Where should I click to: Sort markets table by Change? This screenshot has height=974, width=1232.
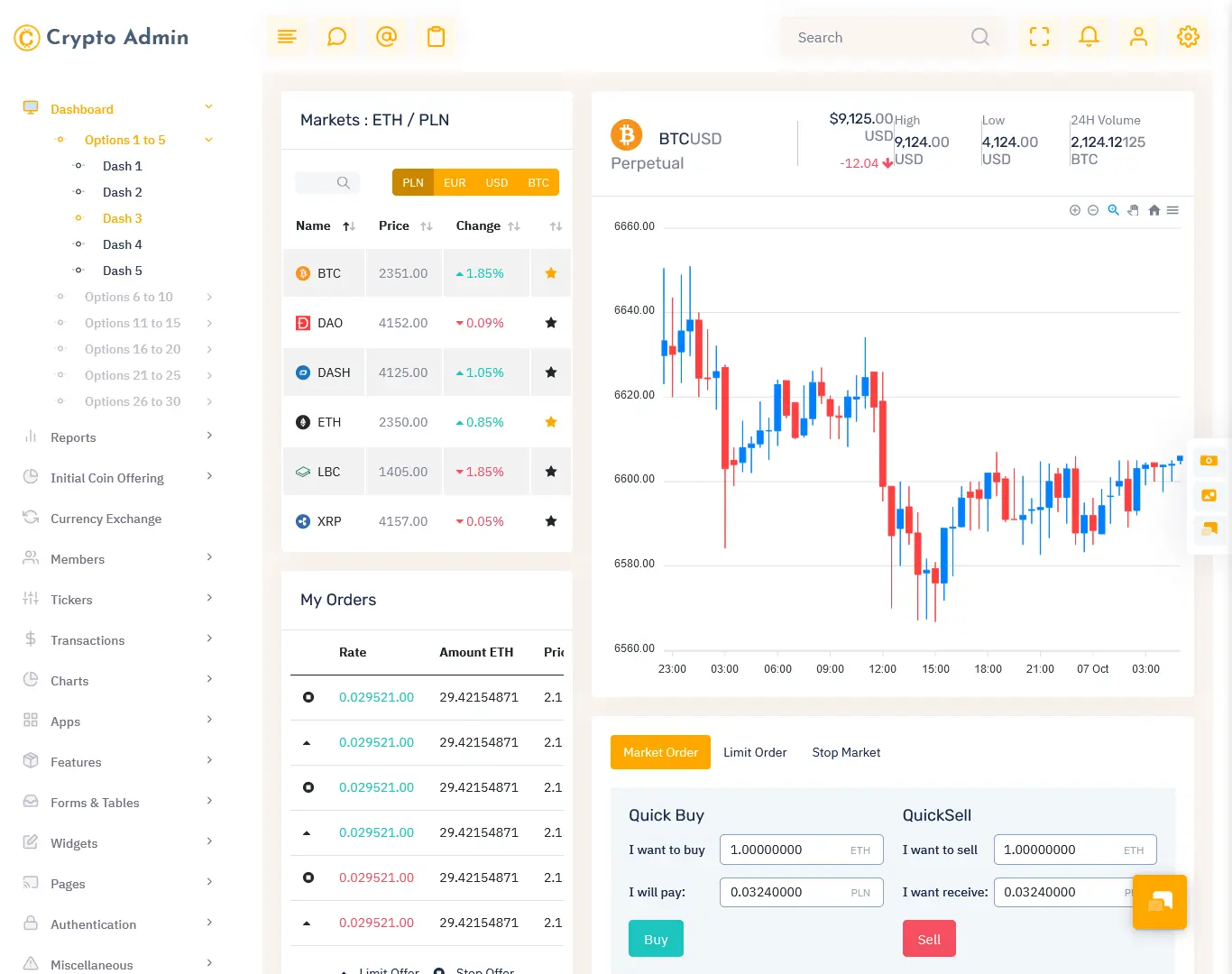[x=488, y=225]
